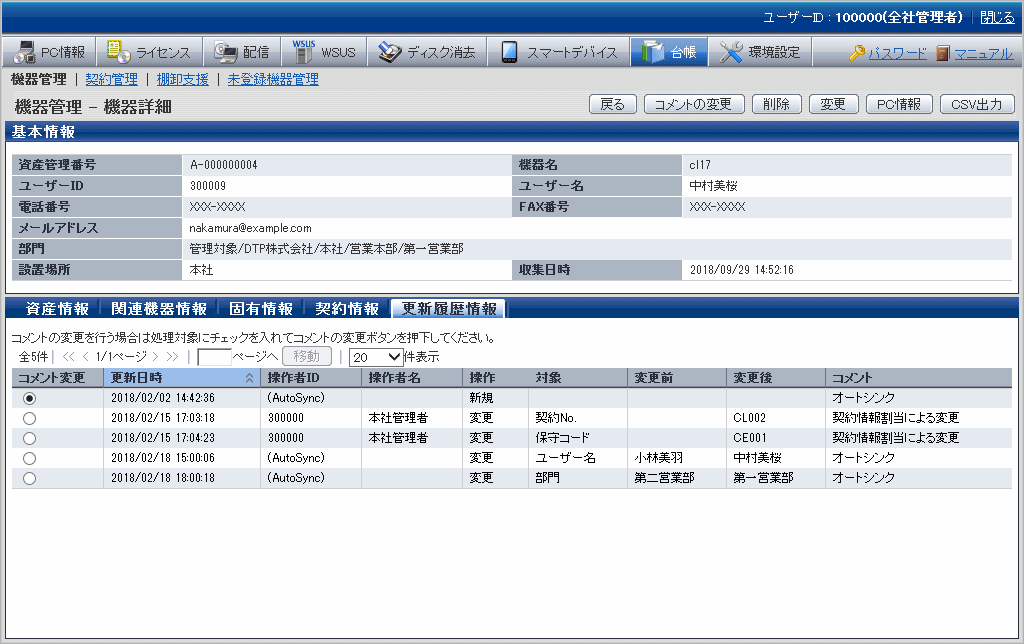Image resolution: width=1024 pixels, height=644 pixels.
Task: Switch to the 資産情報 tab
Action: coord(56,309)
